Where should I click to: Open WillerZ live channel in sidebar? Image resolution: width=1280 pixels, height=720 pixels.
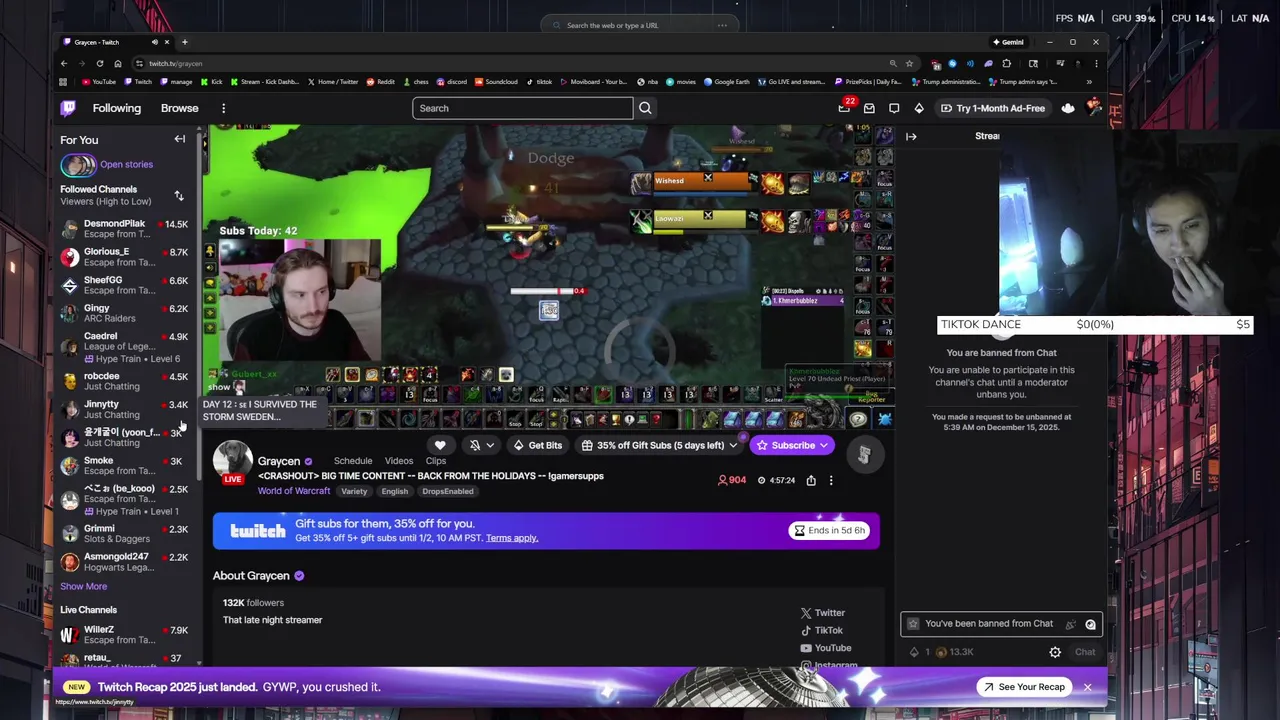click(124, 635)
